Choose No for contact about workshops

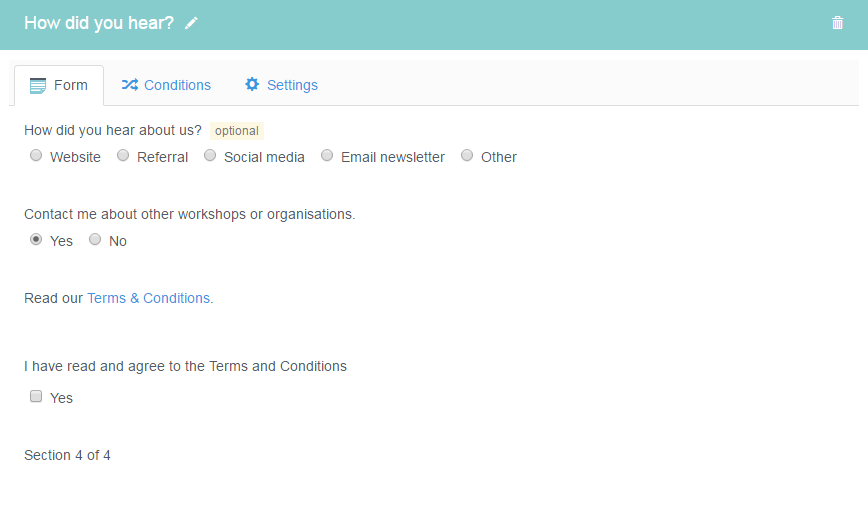95,240
